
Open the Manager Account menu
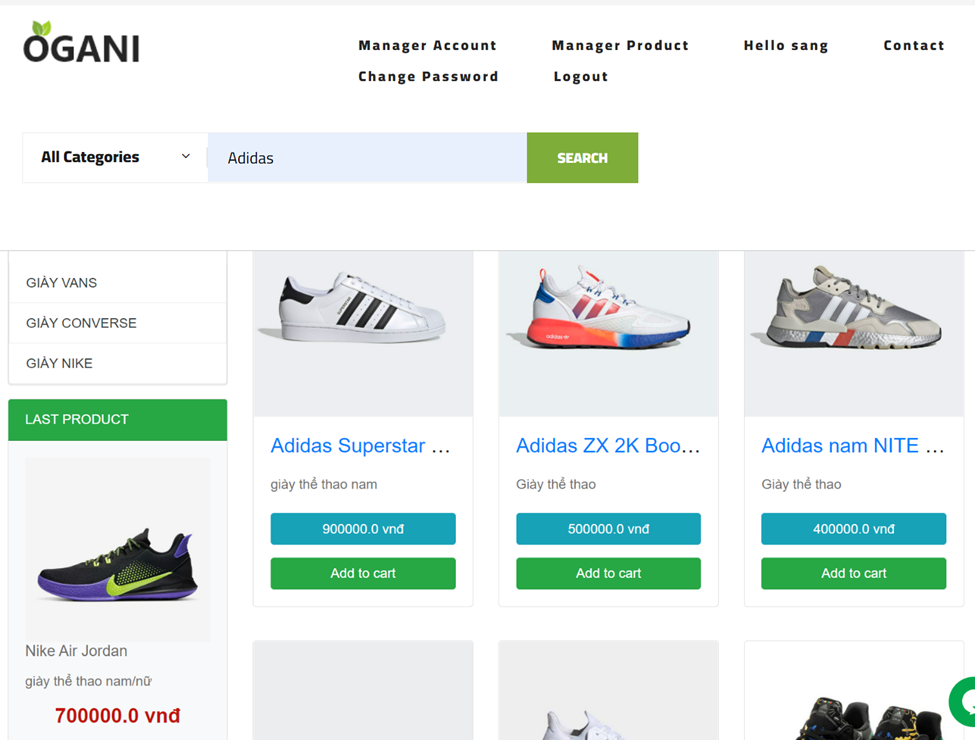tap(427, 45)
